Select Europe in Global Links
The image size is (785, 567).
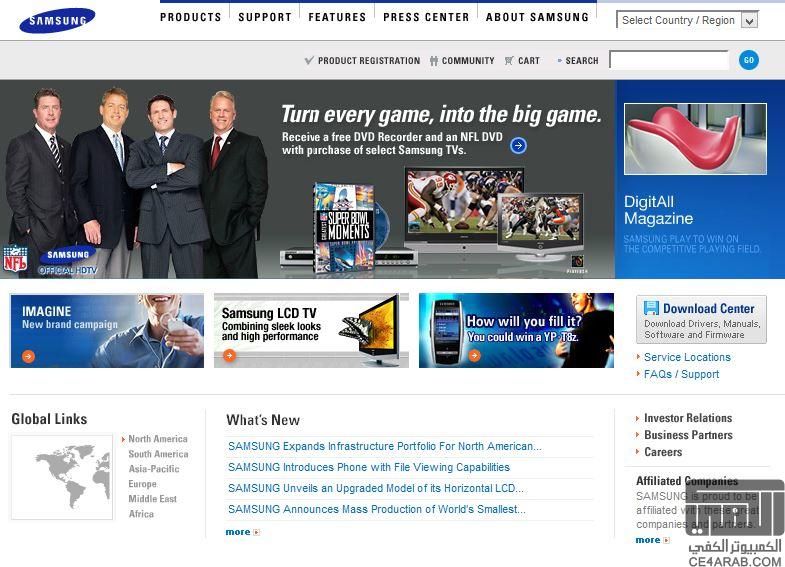142,484
